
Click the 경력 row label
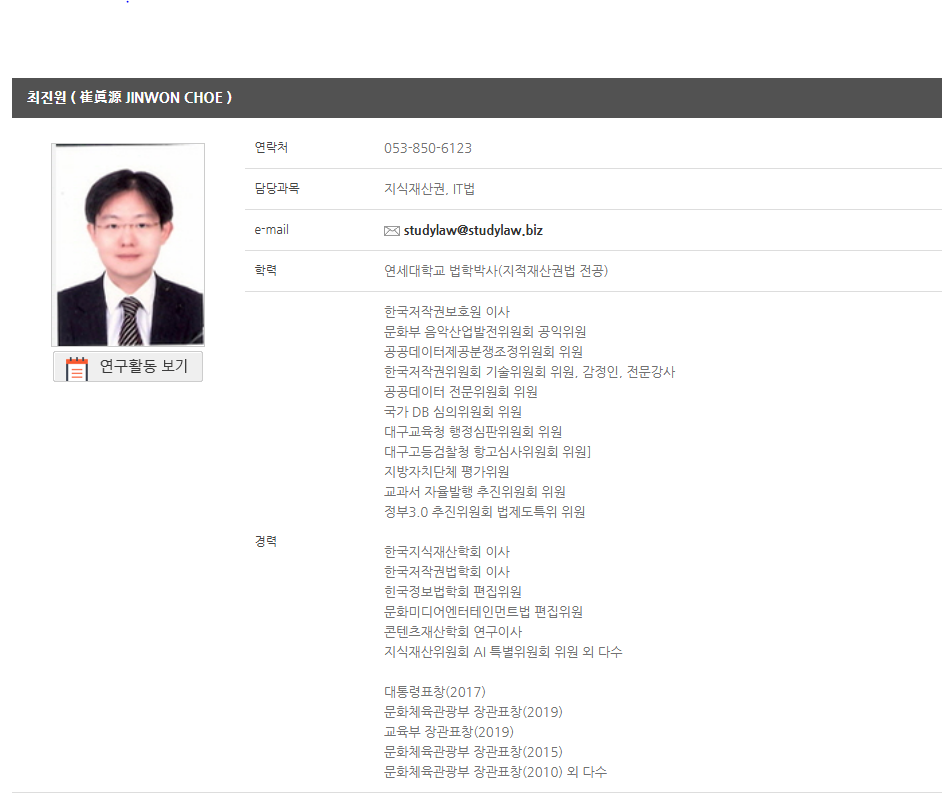click(265, 540)
